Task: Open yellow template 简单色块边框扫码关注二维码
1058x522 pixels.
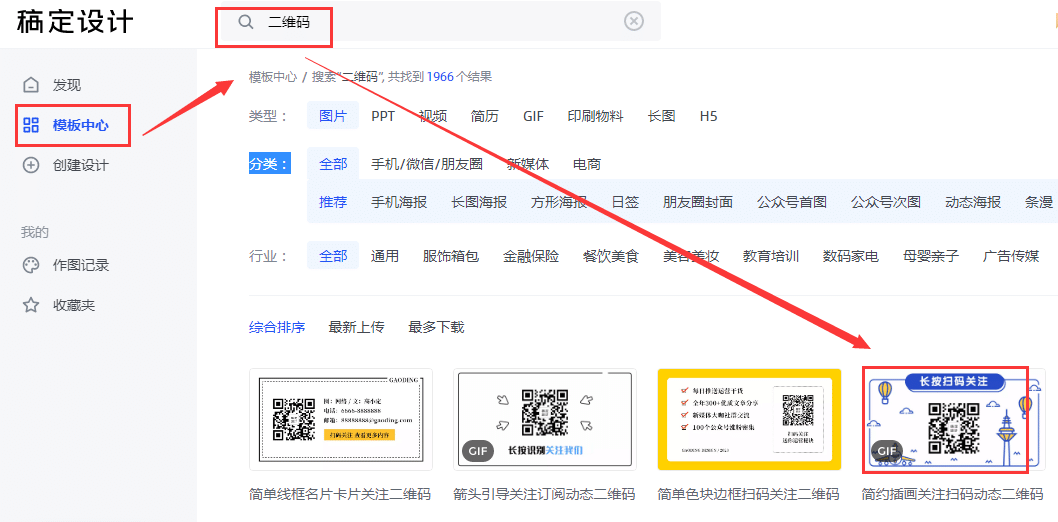Action: click(x=749, y=419)
